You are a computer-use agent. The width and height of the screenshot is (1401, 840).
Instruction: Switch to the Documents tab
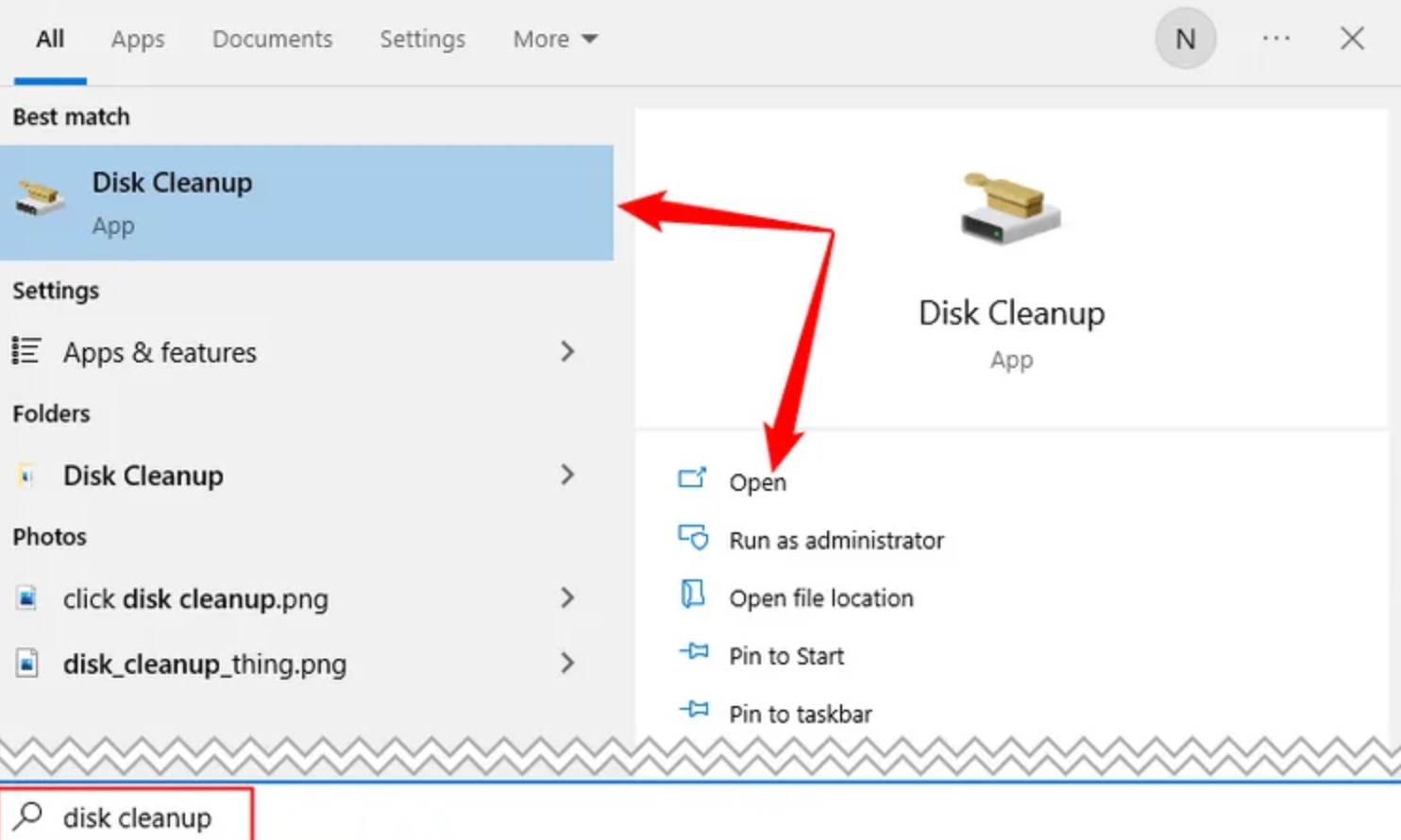(x=272, y=39)
